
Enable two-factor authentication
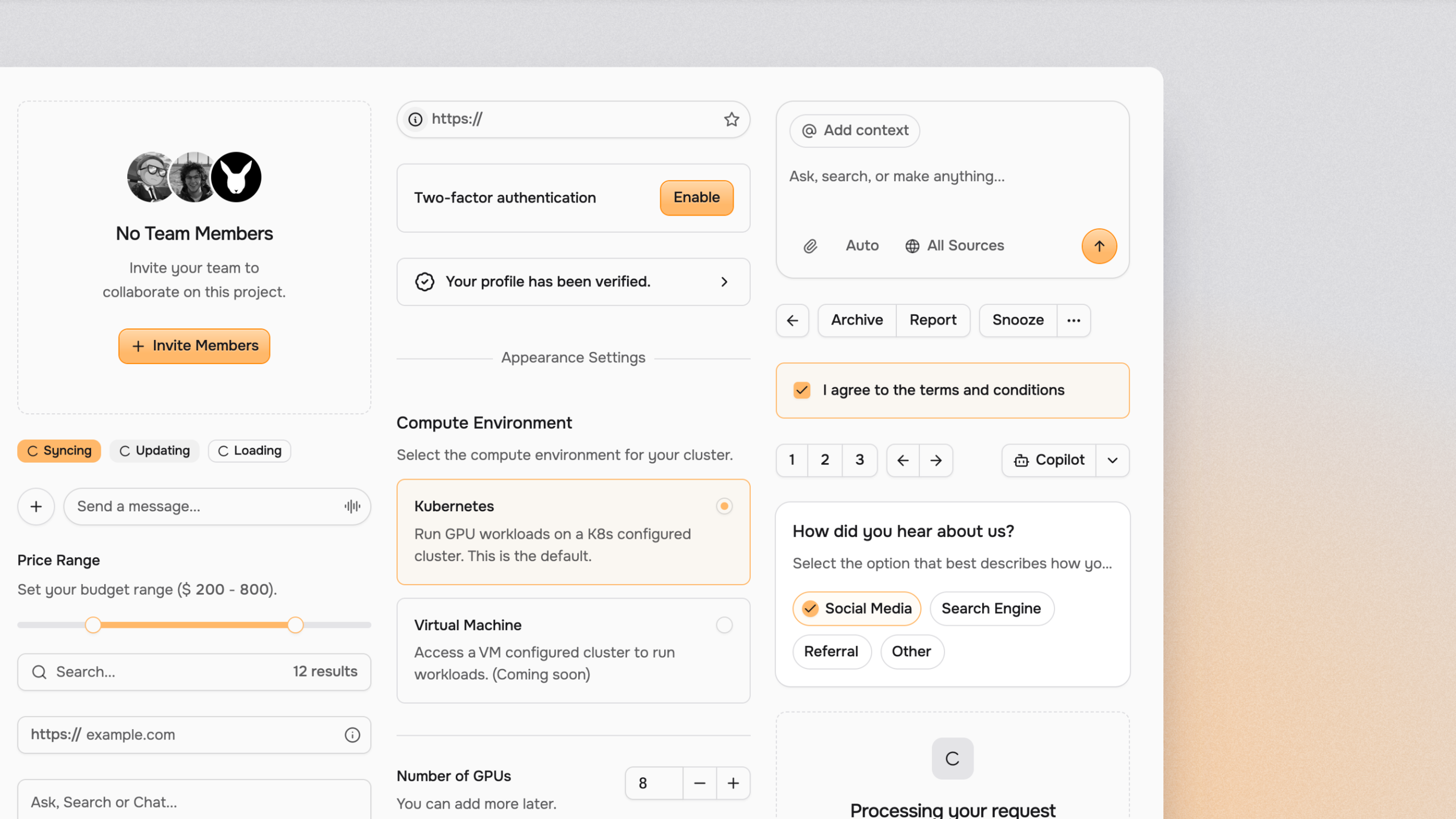pyautogui.click(x=696, y=197)
